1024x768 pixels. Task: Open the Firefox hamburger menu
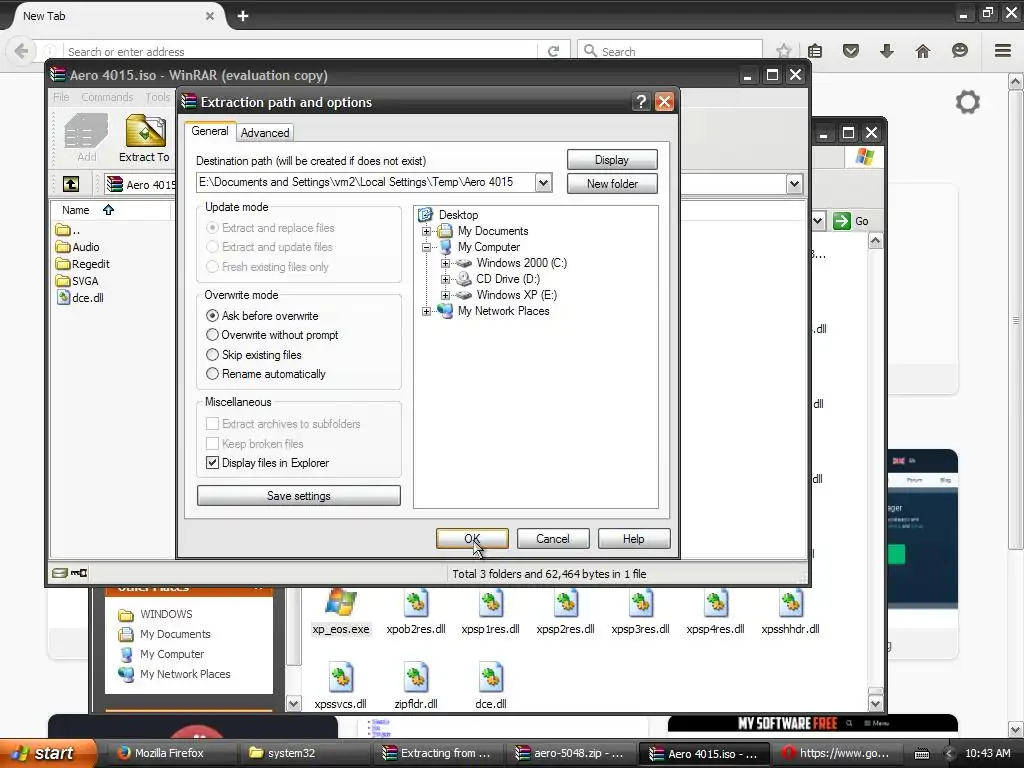click(1003, 51)
